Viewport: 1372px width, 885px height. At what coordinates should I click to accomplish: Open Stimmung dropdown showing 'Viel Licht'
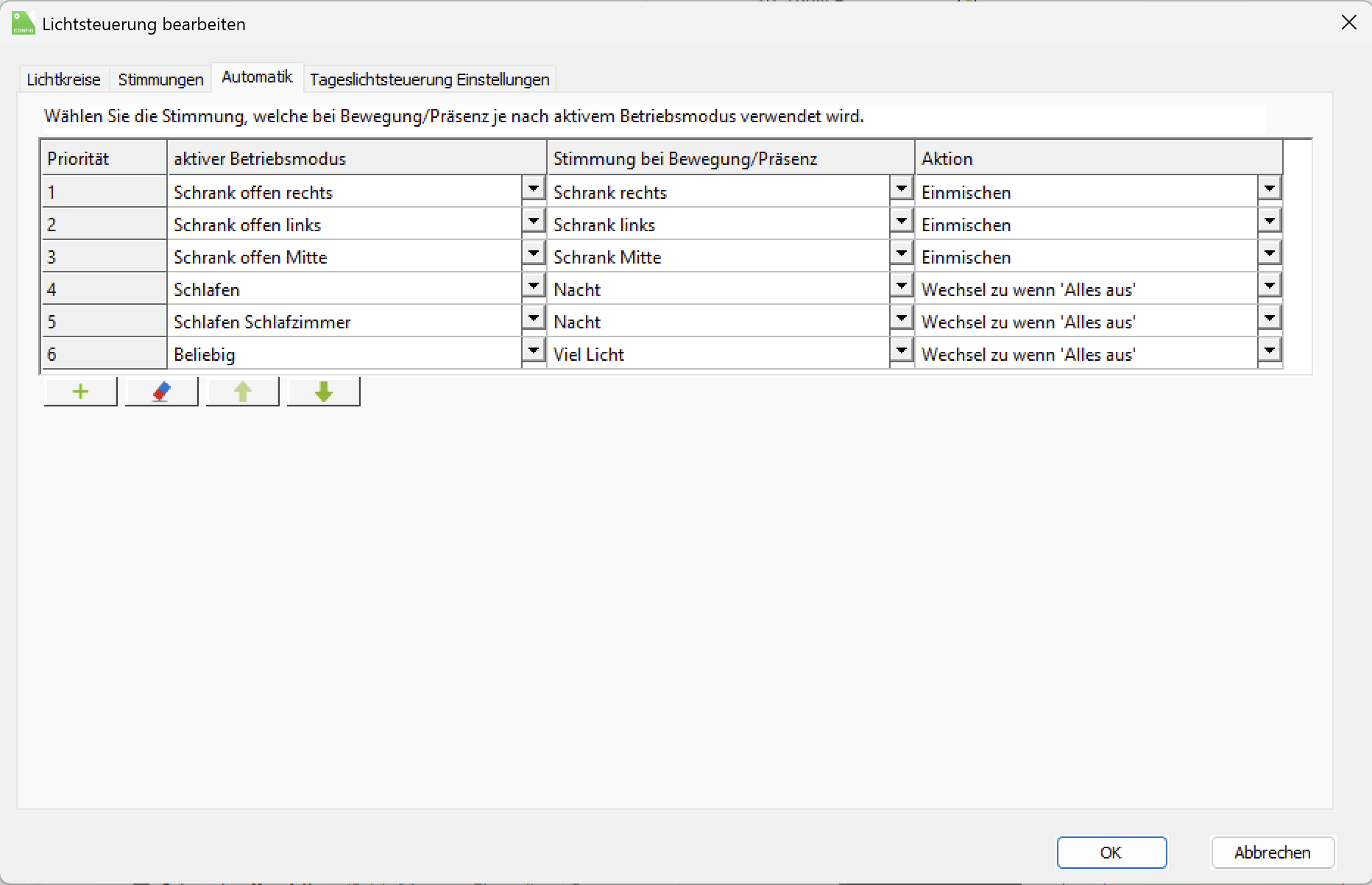click(x=901, y=350)
